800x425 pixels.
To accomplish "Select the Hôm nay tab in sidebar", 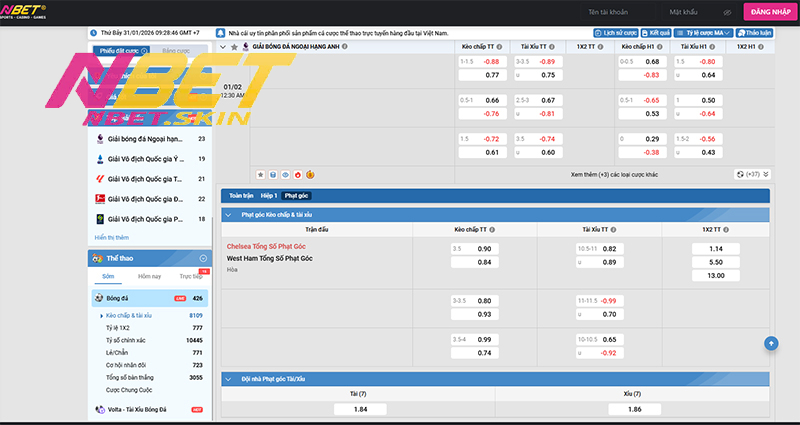I will tap(149, 275).
